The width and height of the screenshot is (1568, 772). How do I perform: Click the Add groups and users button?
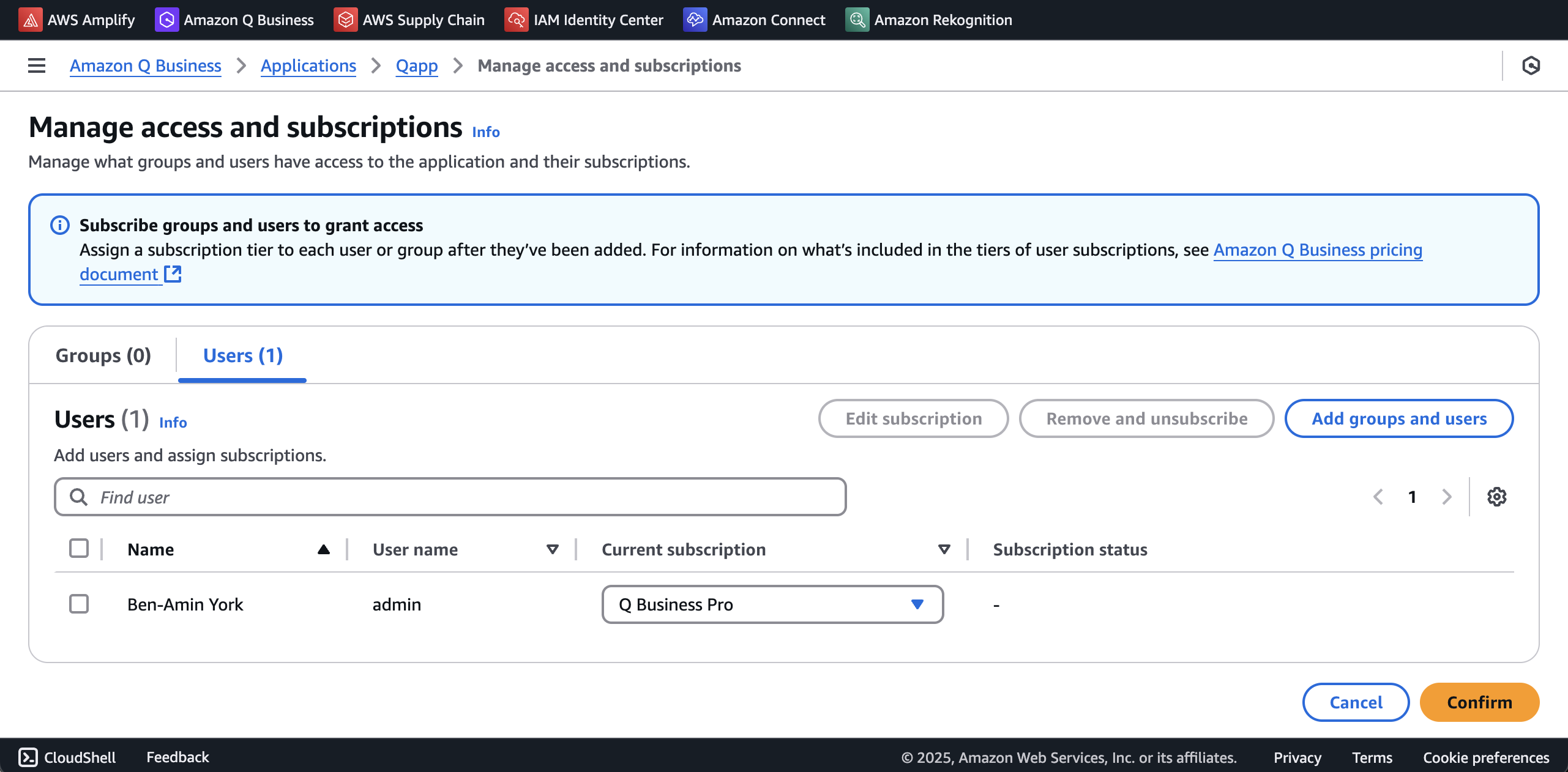pyautogui.click(x=1398, y=418)
